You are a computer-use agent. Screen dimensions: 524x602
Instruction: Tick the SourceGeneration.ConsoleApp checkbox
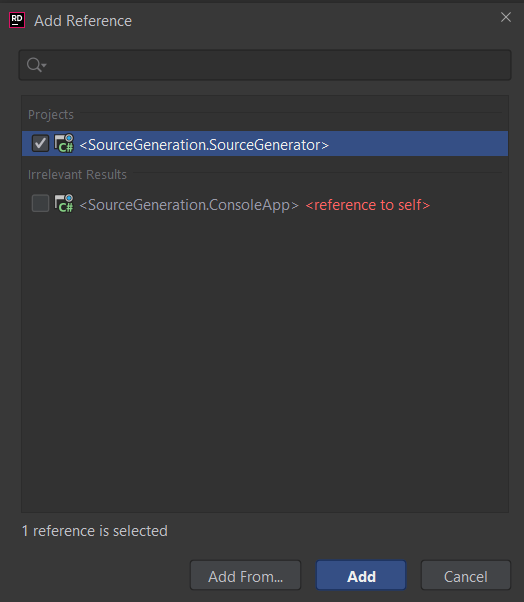(x=40, y=203)
